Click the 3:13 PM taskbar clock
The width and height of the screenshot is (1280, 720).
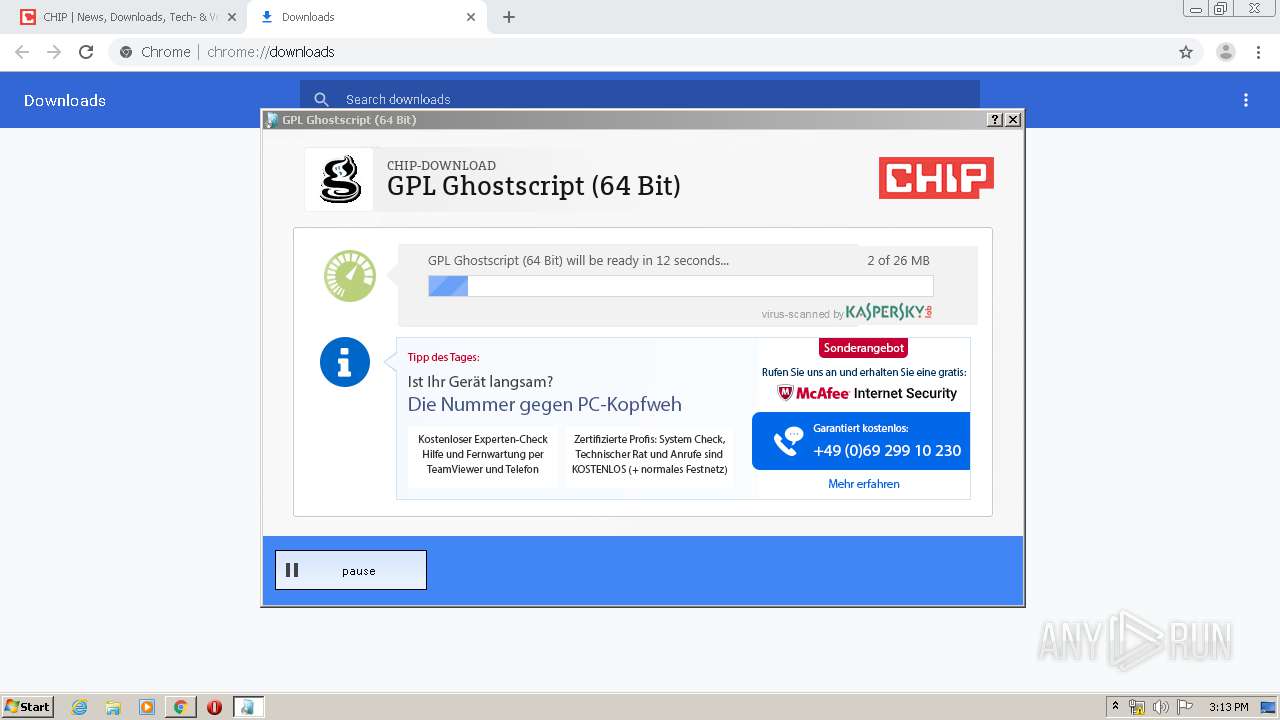[1229, 707]
